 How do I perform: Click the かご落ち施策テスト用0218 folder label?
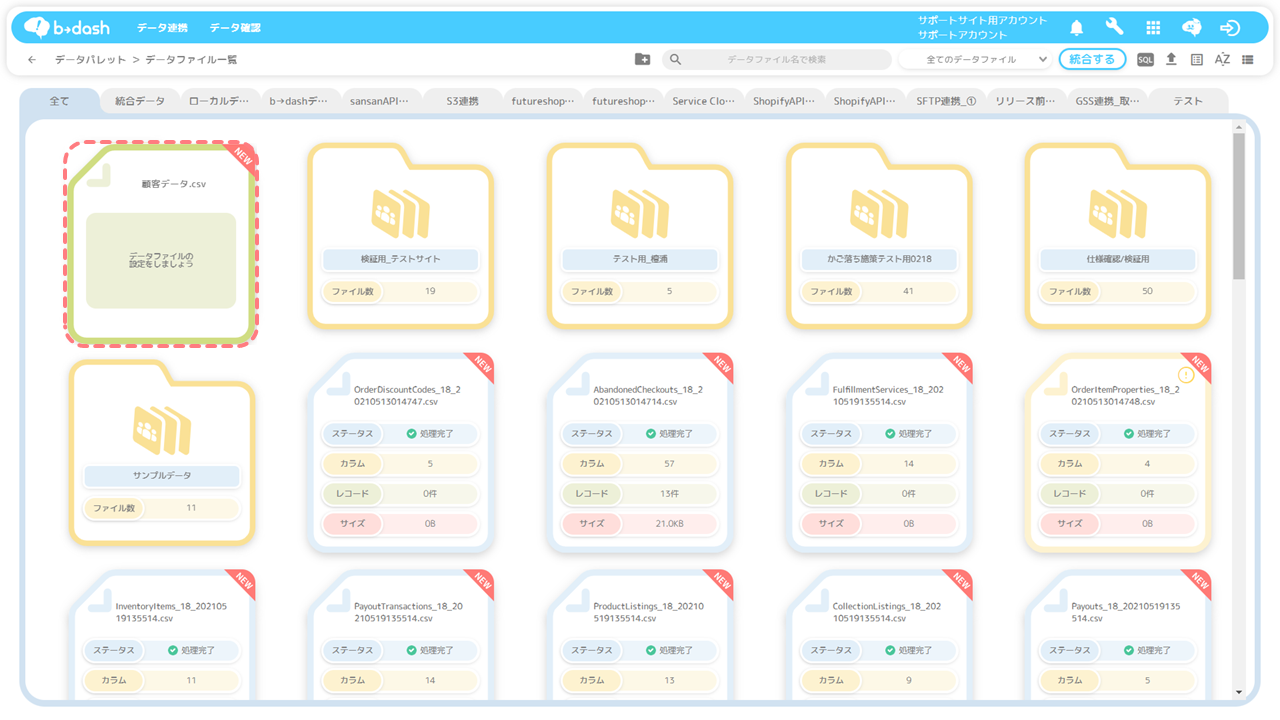(x=879, y=259)
